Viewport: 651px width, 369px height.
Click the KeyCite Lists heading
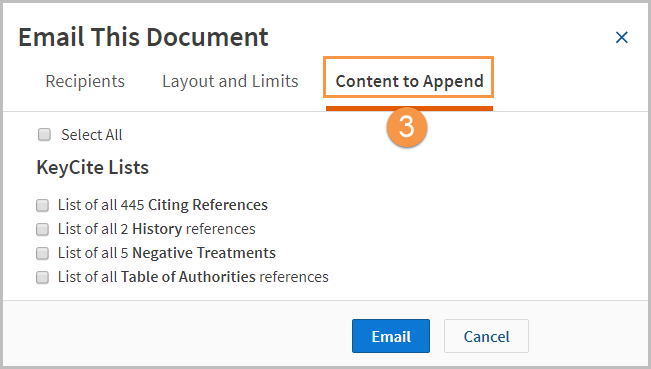point(93,168)
